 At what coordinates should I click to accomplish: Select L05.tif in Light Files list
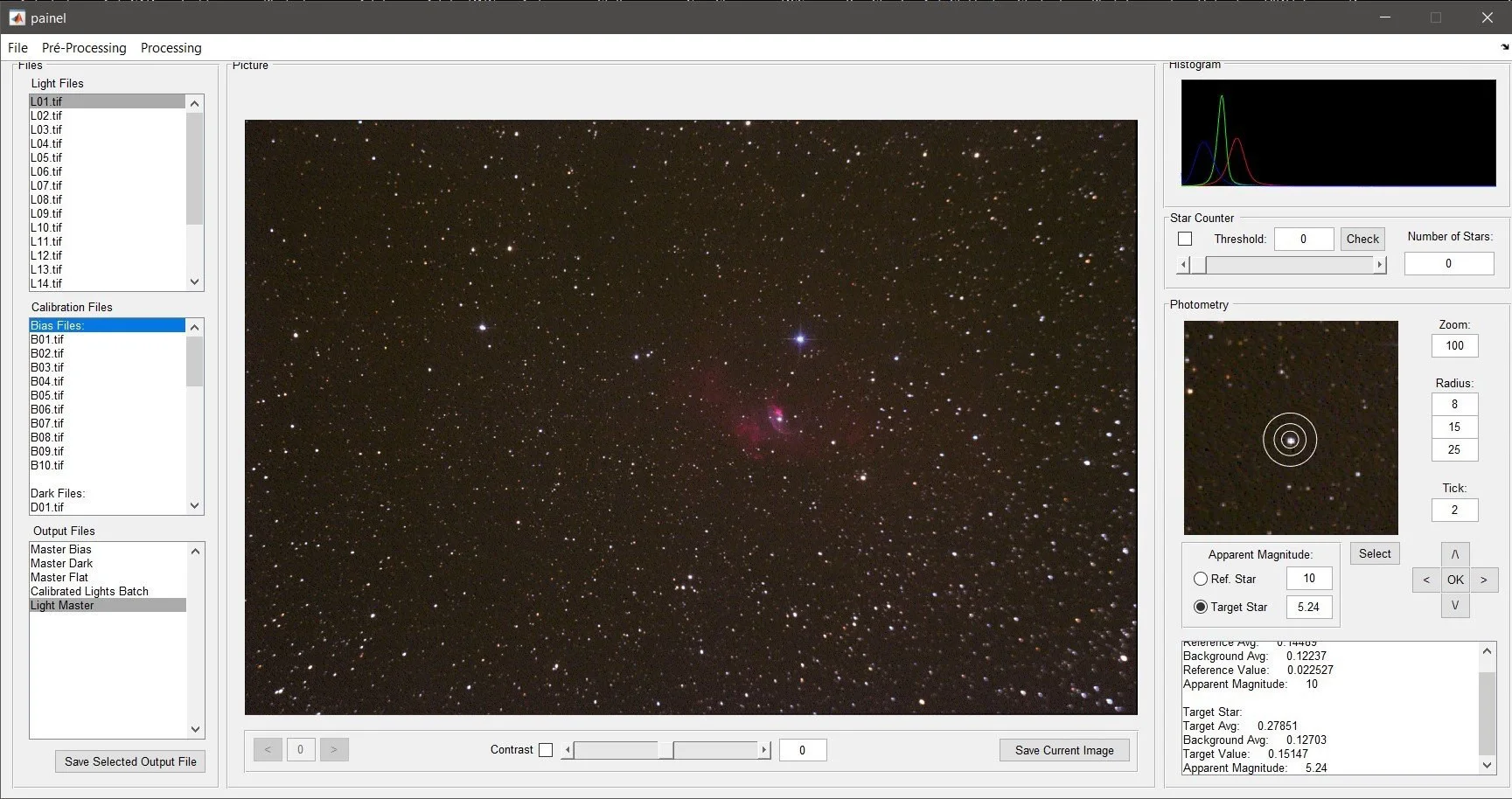[46, 157]
